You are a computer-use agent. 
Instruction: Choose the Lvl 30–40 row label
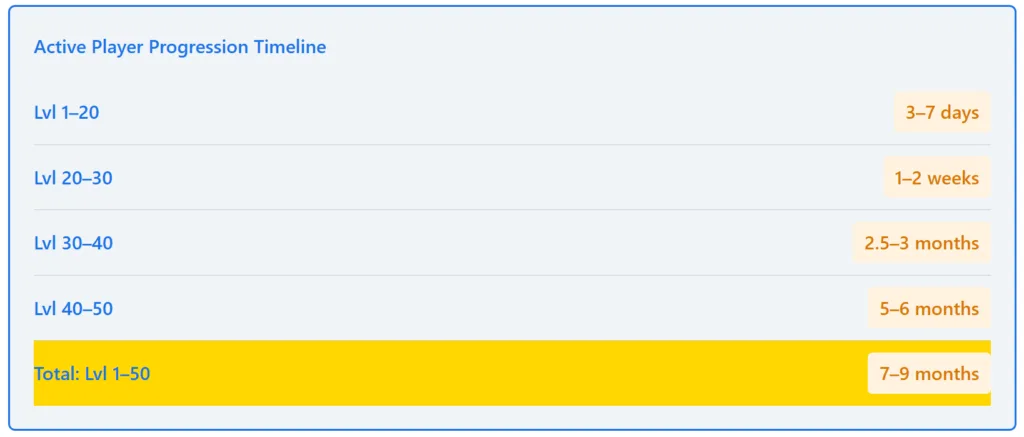point(73,244)
